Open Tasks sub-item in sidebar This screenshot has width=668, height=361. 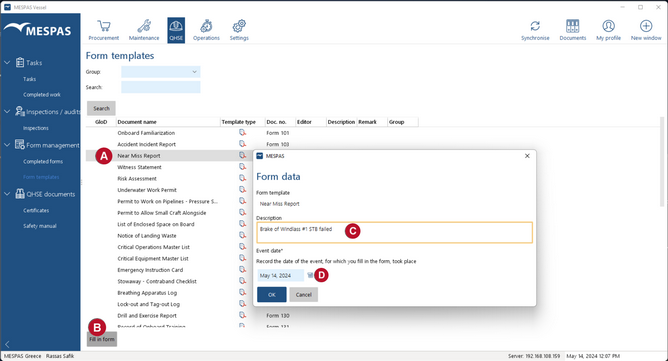click(29, 79)
